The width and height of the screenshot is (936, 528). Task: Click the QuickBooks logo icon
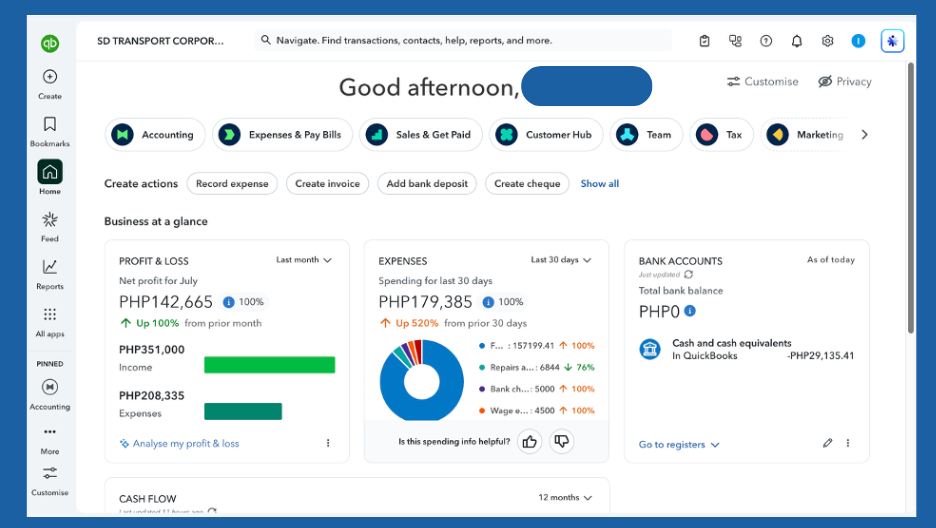pos(50,44)
